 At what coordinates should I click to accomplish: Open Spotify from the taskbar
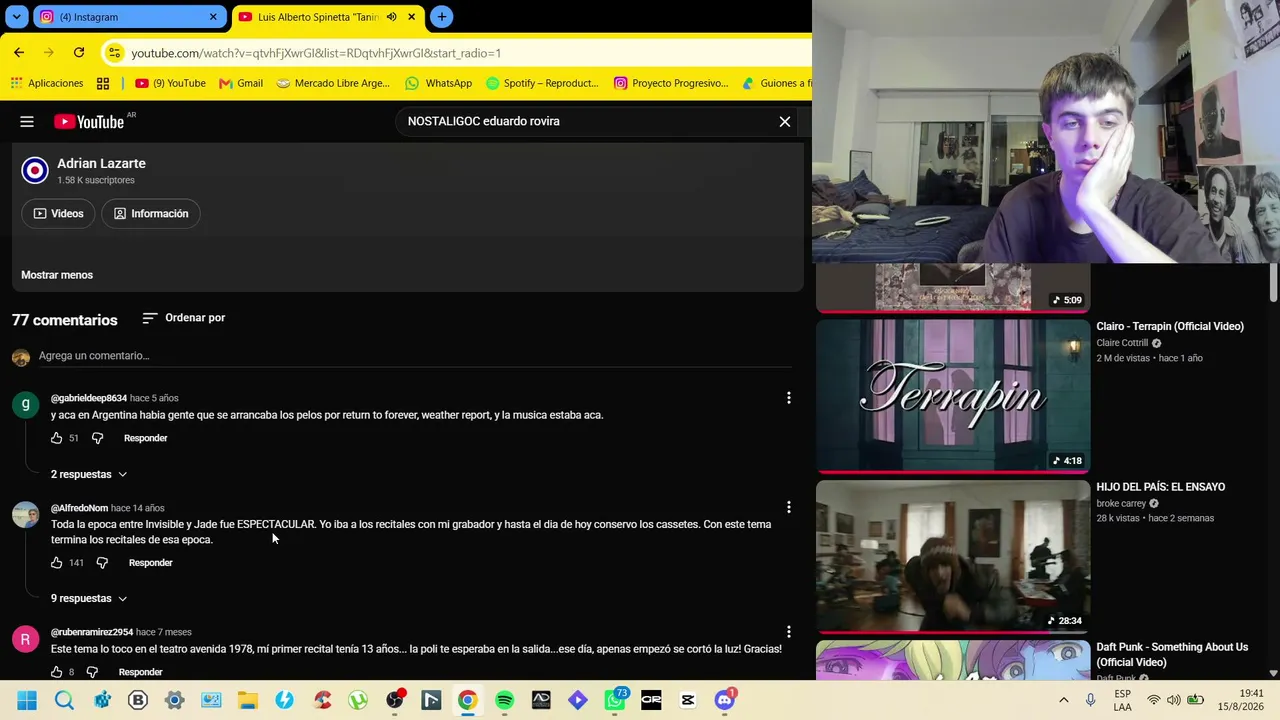504,700
